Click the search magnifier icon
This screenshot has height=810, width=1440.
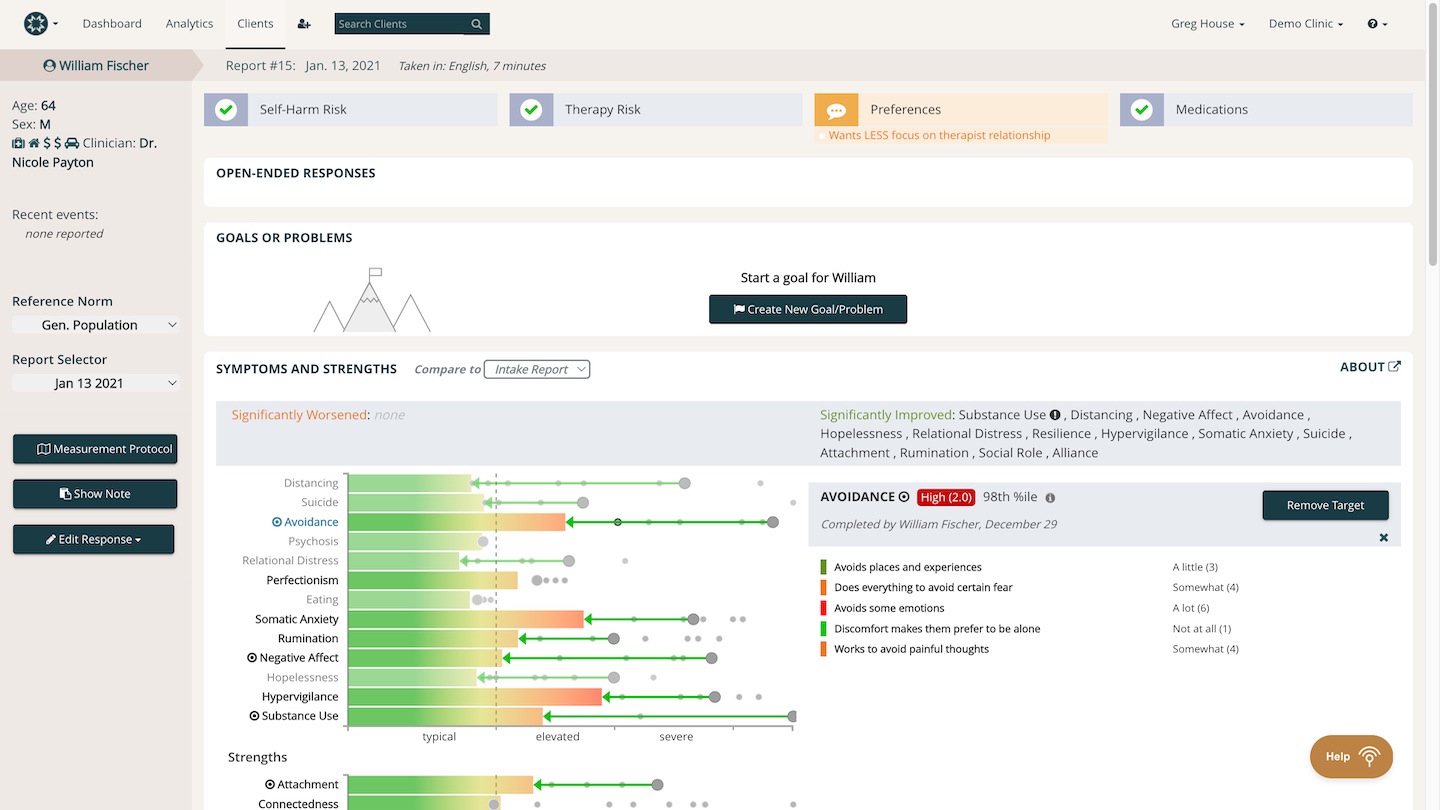pyautogui.click(x=477, y=24)
